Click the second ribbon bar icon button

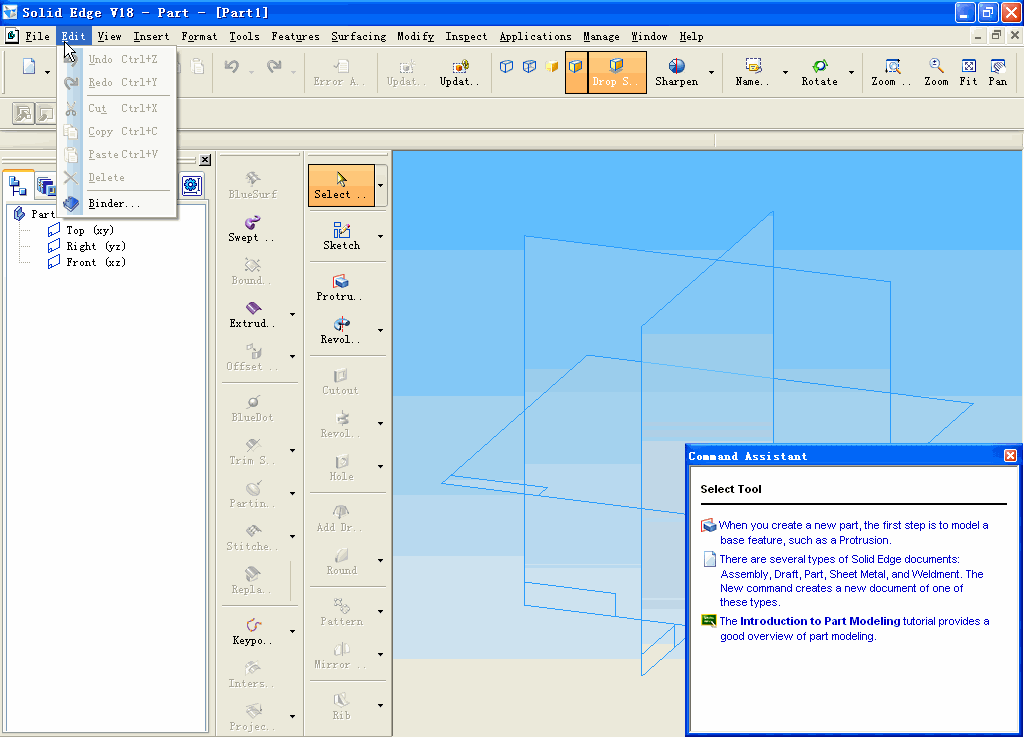(45, 114)
